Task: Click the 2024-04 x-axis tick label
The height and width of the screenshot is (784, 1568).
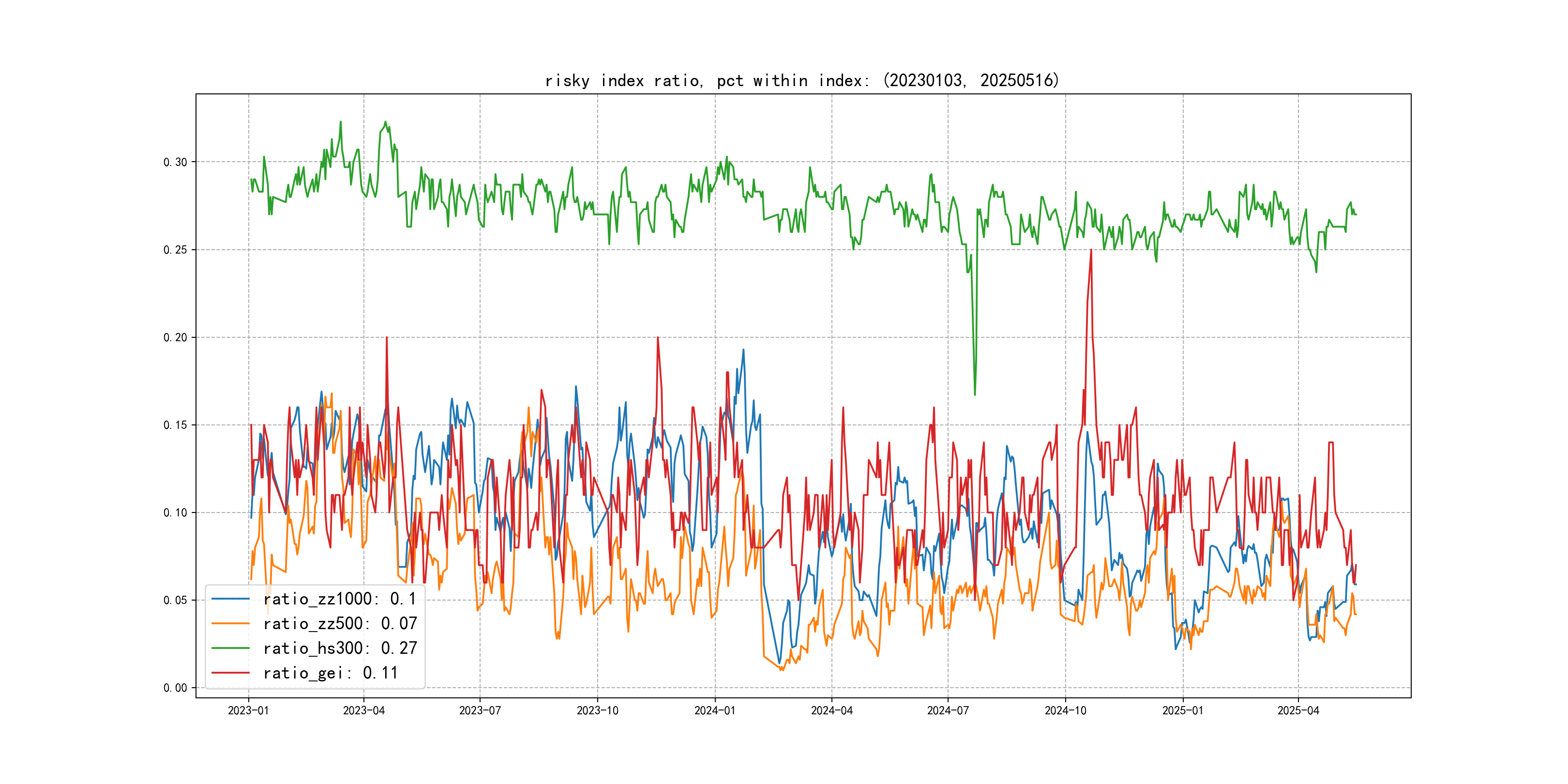Action: click(x=831, y=710)
